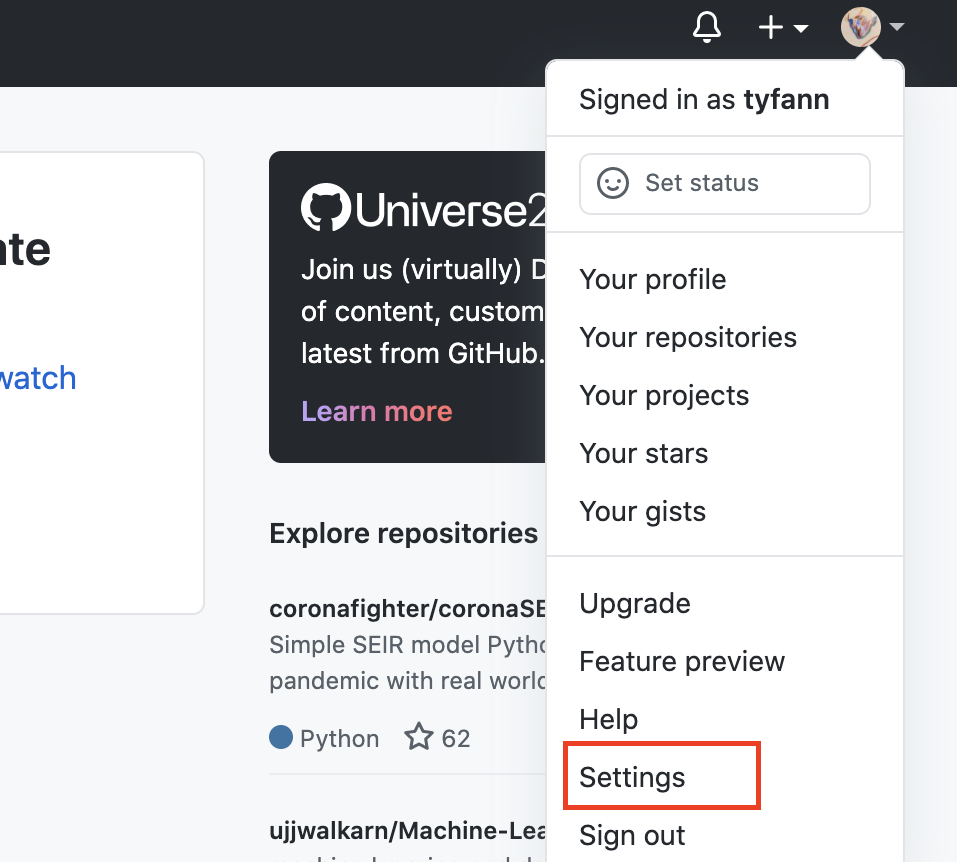Open Your gists entry
Image resolution: width=957 pixels, height=862 pixels.
tap(642, 512)
